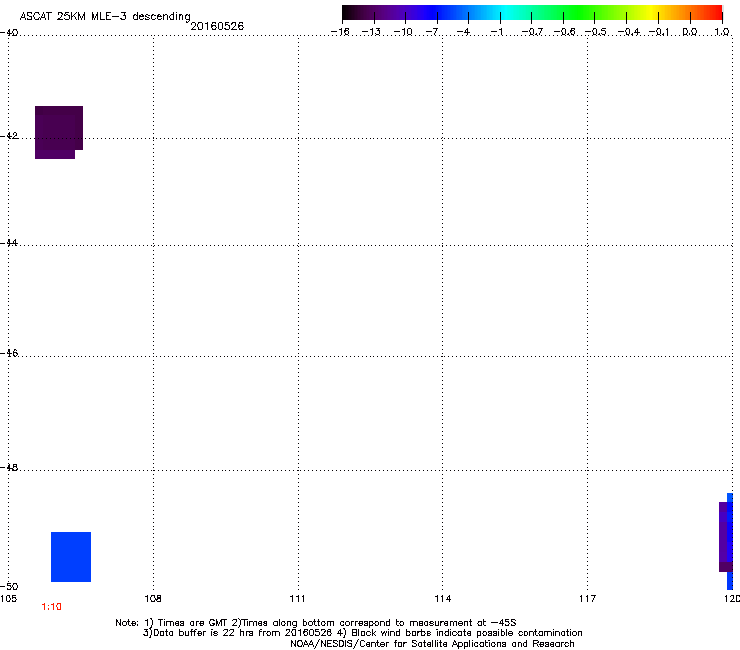The height and width of the screenshot is (650, 740).
Task: Click the 111 longitude axis label
Action: point(297,599)
